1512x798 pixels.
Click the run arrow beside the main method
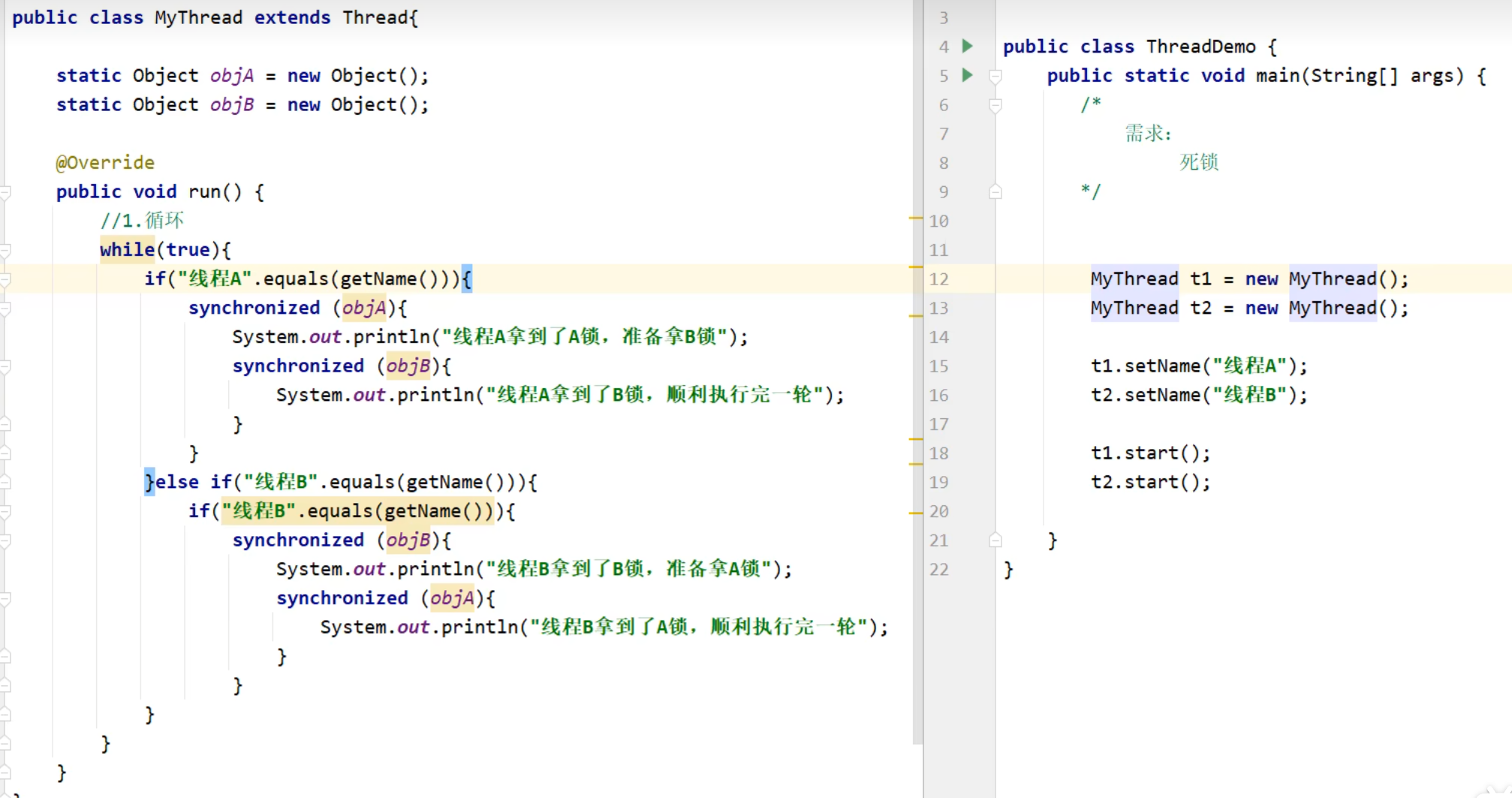point(968,75)
